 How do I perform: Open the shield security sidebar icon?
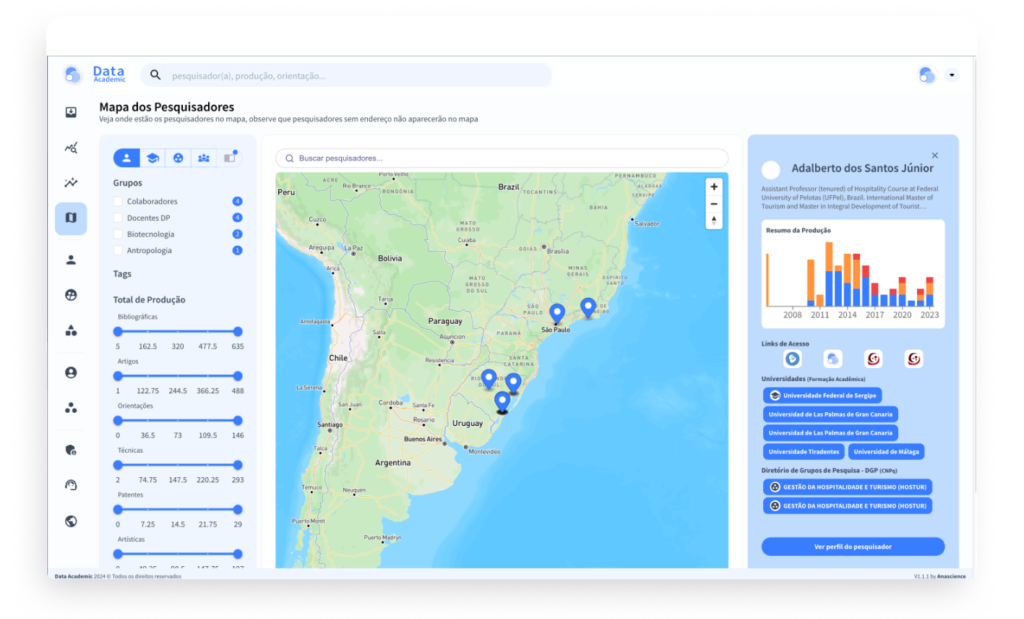coord(71,450)
